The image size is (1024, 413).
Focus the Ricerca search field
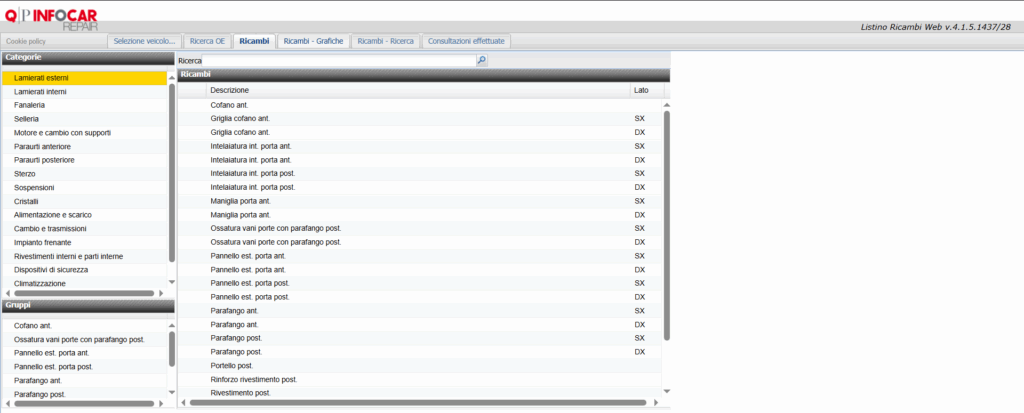pyautogui.click(x=339, y=60)
